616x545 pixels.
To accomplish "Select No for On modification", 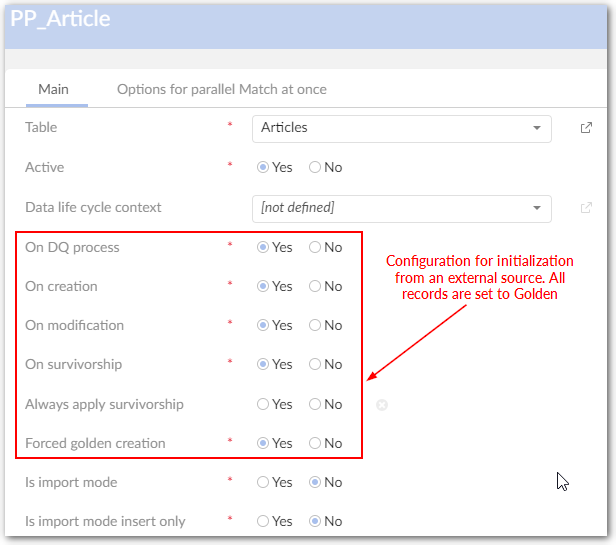I will pos(315,325).
